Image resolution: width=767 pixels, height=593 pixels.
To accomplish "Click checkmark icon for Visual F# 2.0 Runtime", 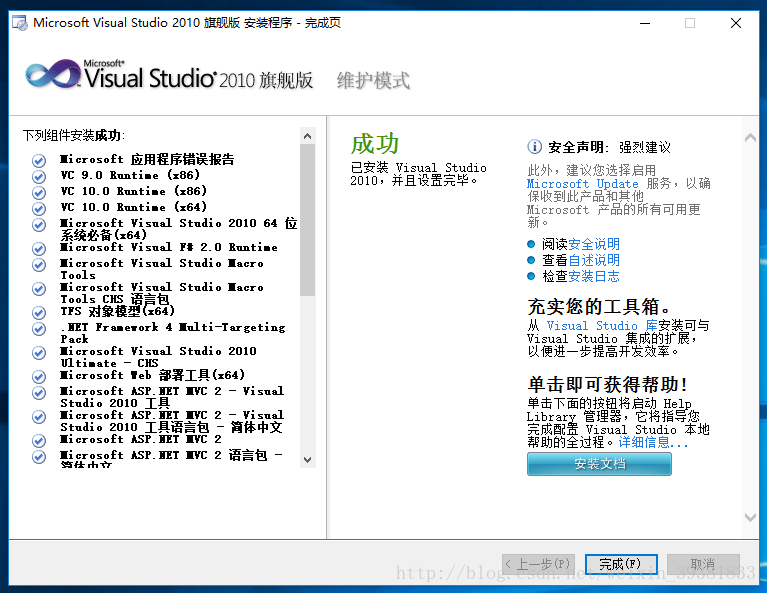I will [x=39, y=249].
